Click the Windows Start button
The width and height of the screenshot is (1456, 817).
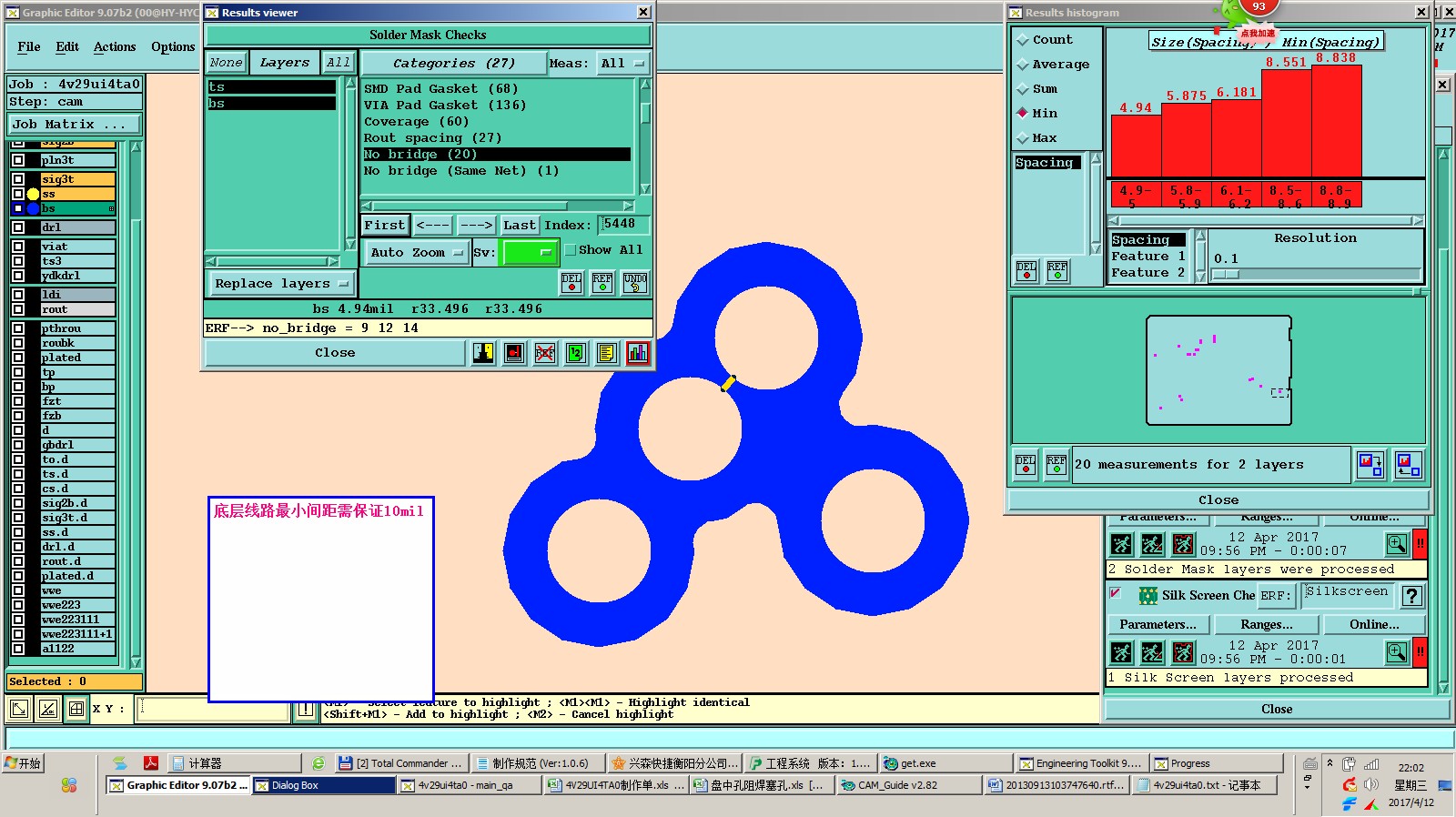click(x=24, y=763)
